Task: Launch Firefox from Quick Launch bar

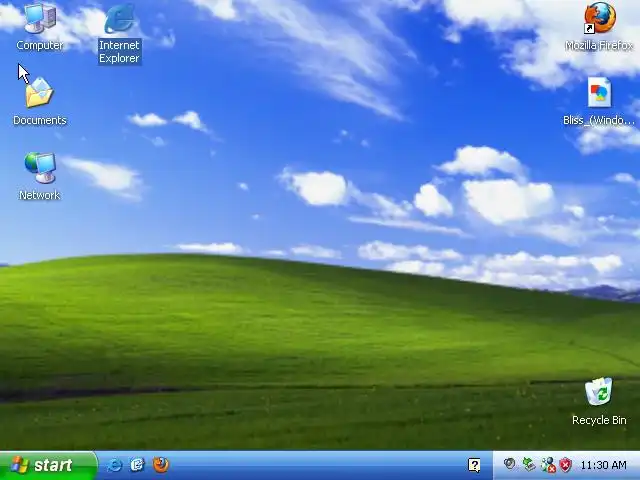Action: (x=161, y=464)
